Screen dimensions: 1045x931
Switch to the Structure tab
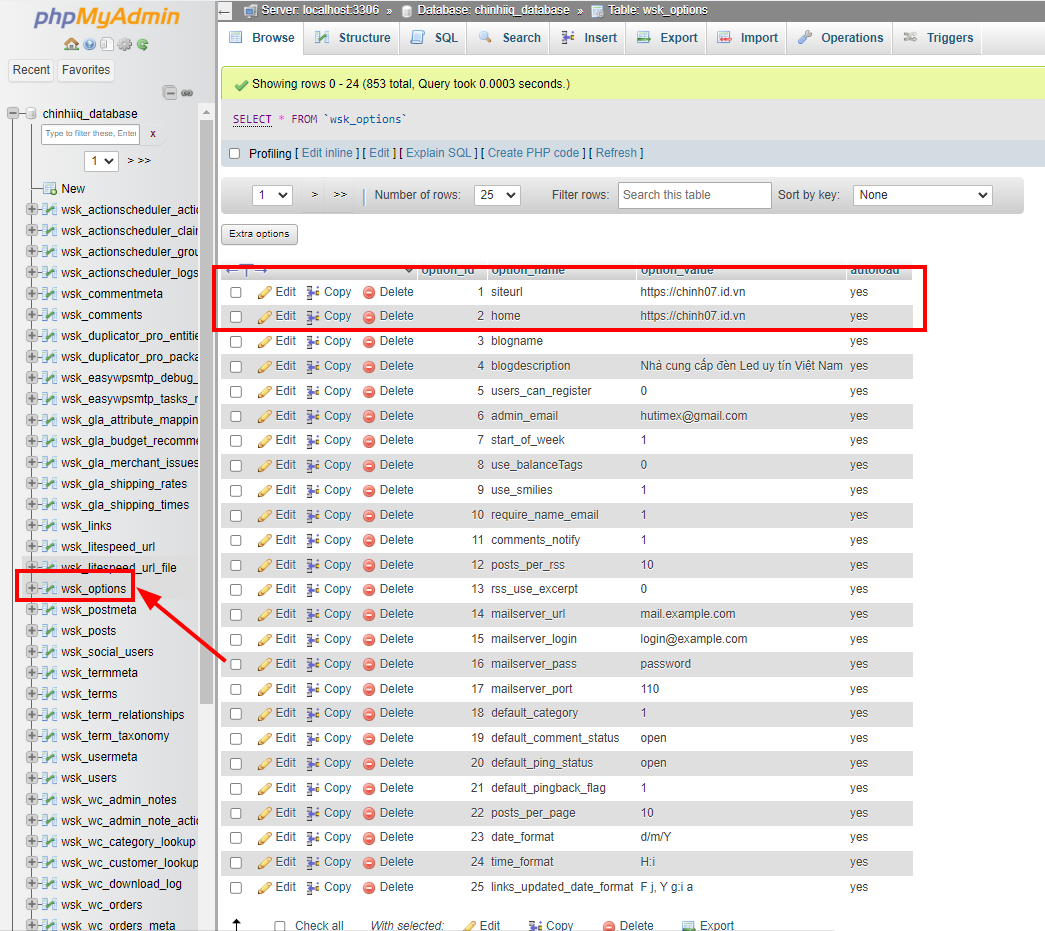[353, 38]
